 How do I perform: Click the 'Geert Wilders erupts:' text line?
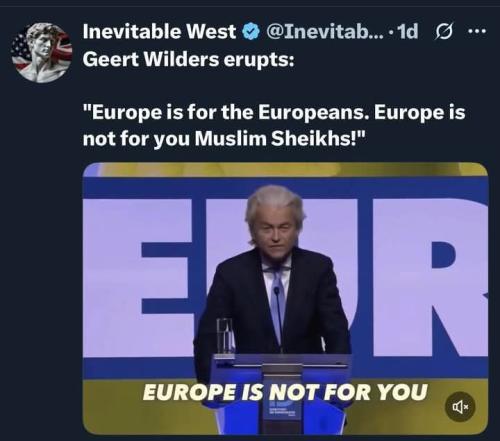(x=189, y=60)
